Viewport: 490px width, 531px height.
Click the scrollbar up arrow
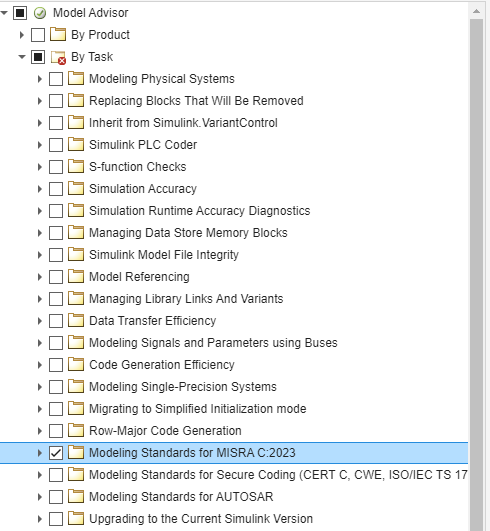(476, 12)
